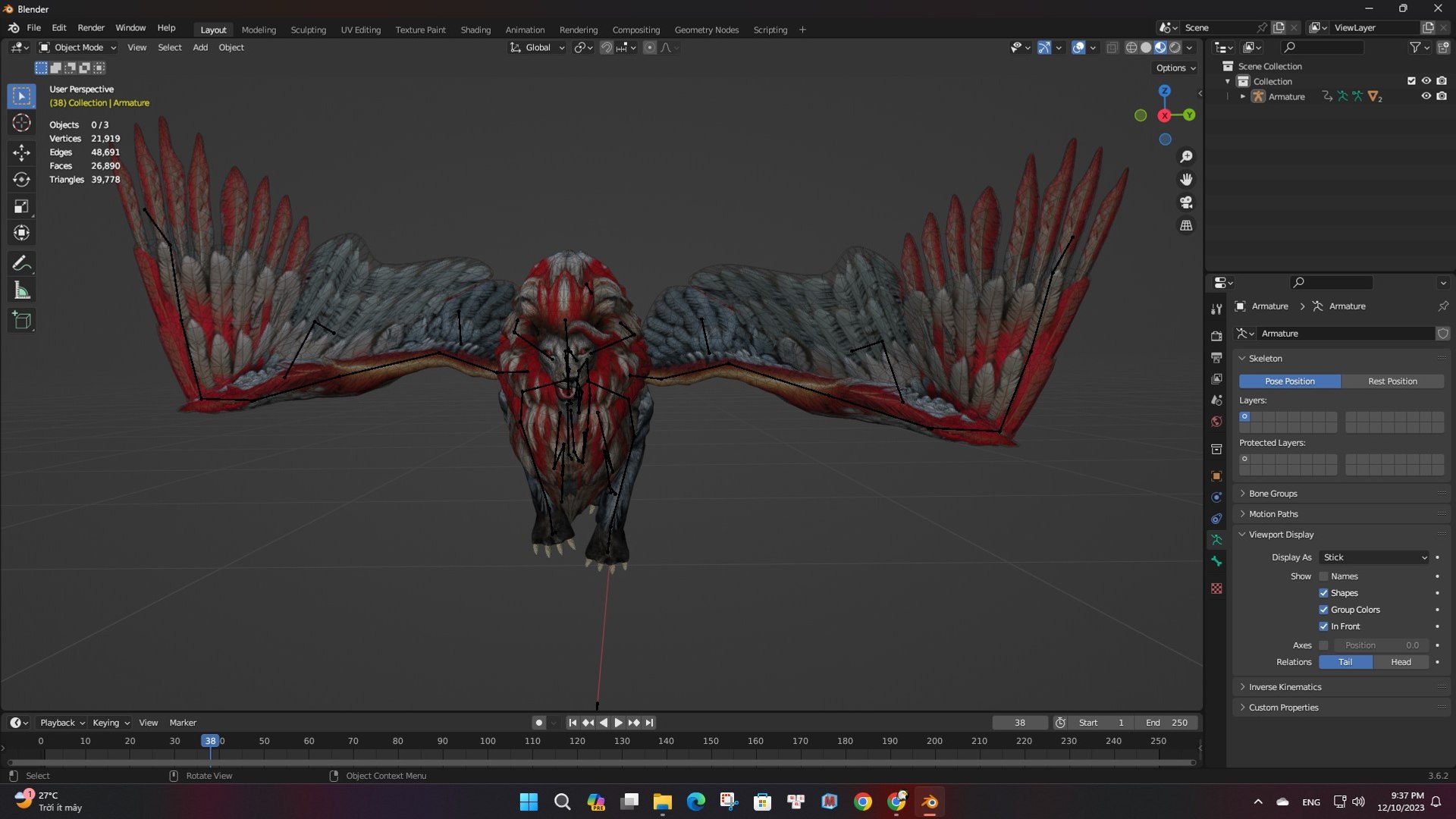Select the Measure ruler tool
1456x819 pixels.
pyautogui.click(x=21, y=290)
